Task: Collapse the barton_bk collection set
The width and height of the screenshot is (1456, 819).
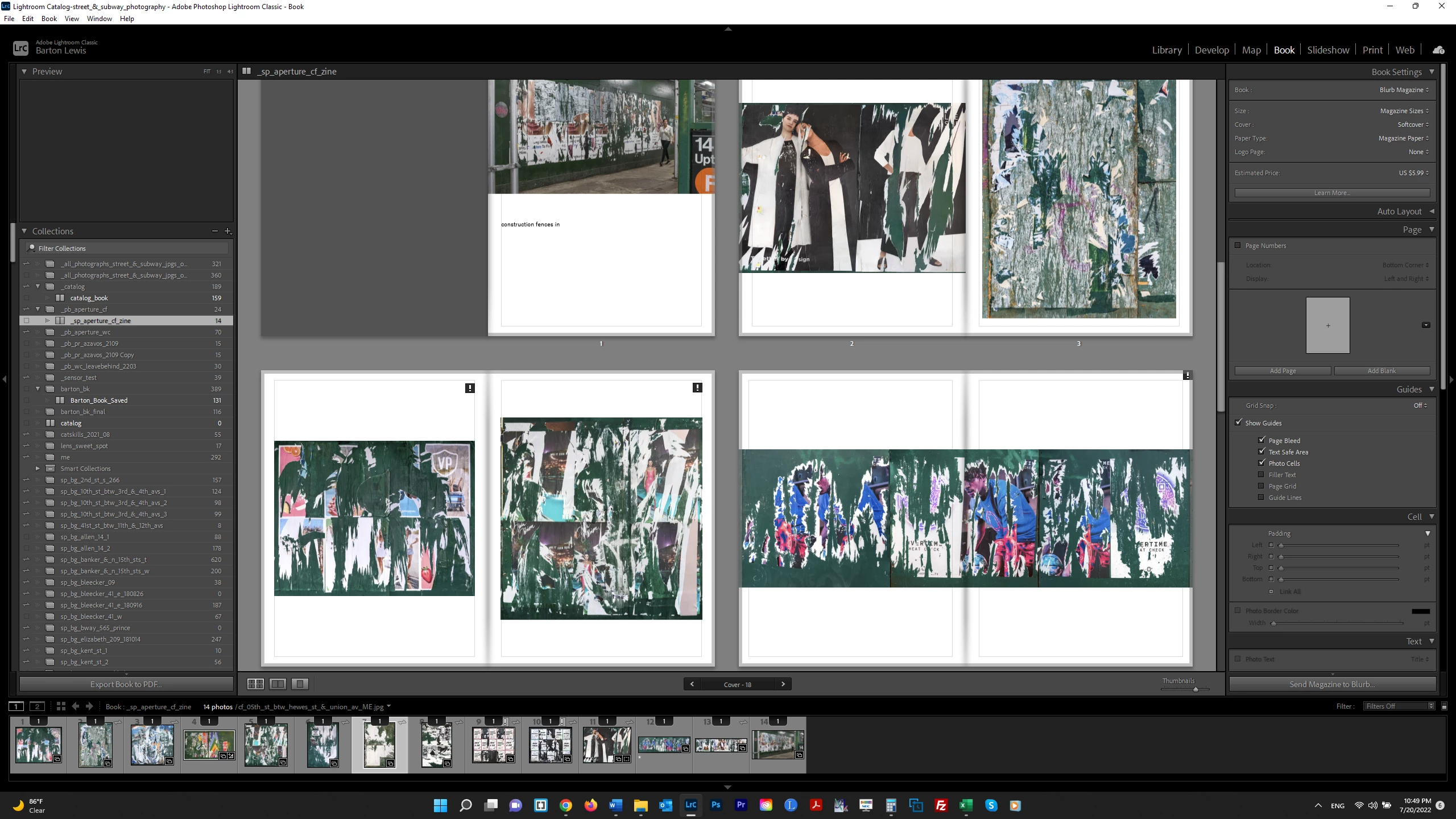Action: [x=38, y=389]
